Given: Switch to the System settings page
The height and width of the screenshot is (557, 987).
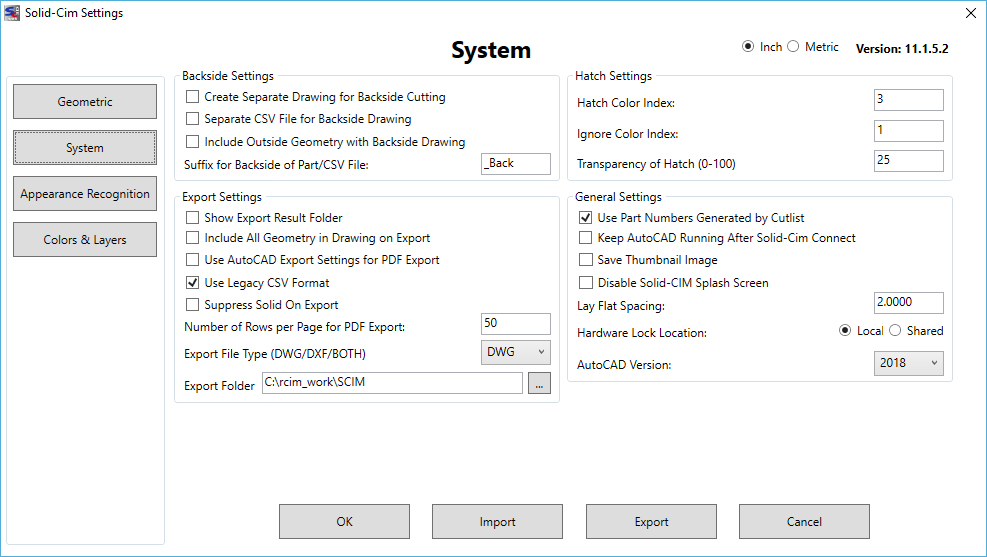Looking at the screenshot, I should click(x=85, y=147).
